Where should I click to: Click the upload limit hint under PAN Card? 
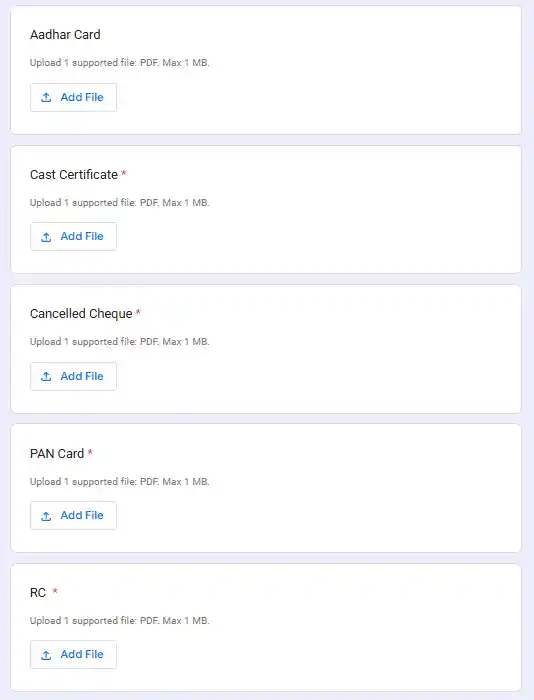click(120, 482)
